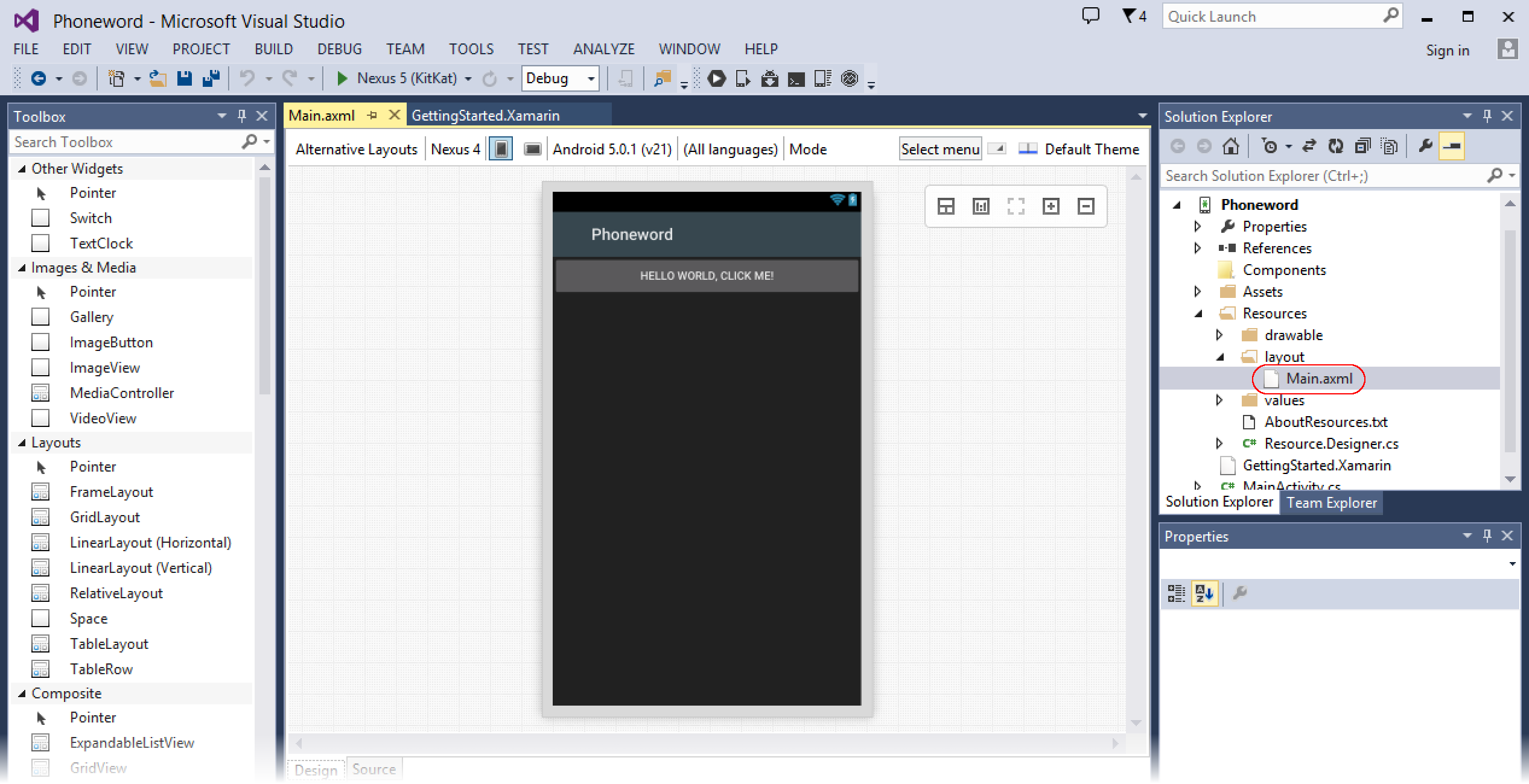Click the green Start debugging play icon
Image resolution: width=1529 pixels, height=784 pixels.
tap(342, 78)
